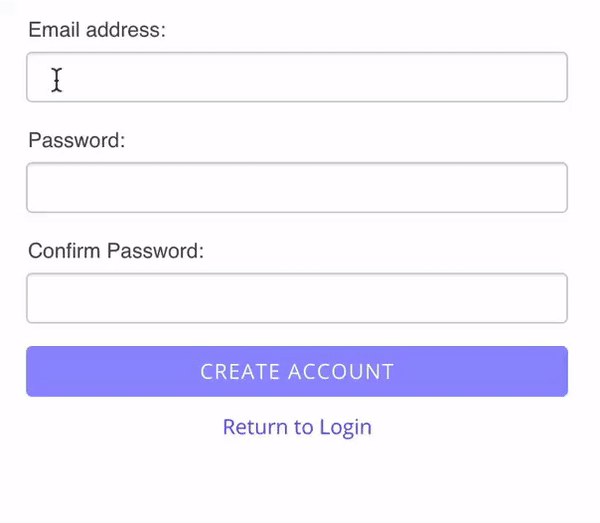Viewport: 600px width, 523px height.
Task: Click the CREATE ACCOUNT button
Action: 297,371
